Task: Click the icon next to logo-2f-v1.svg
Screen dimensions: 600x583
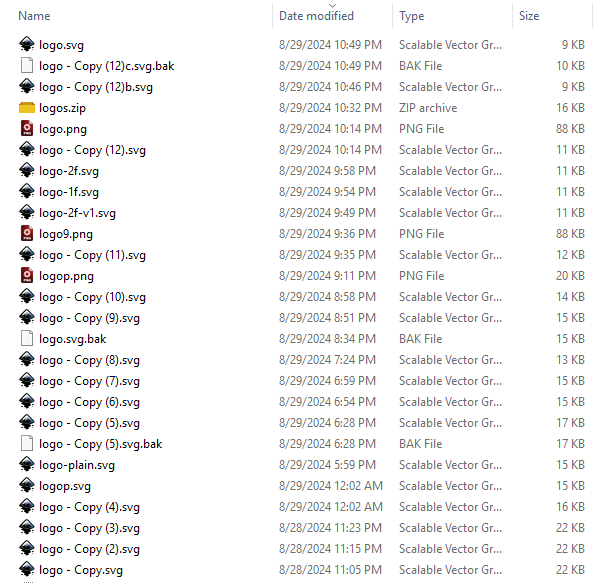Action: point(27,213)
